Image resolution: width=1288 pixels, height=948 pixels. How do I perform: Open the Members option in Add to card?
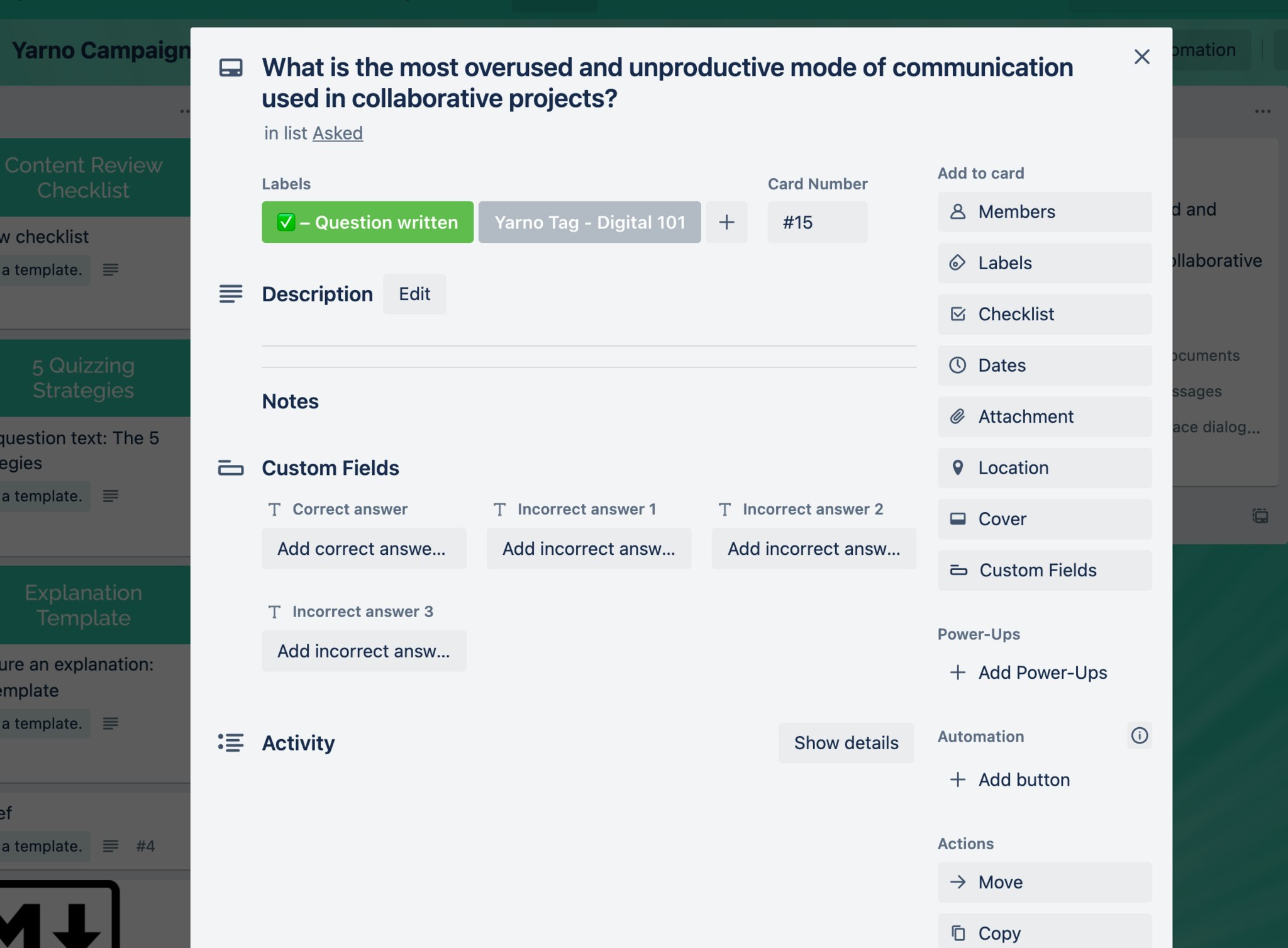1044,212
